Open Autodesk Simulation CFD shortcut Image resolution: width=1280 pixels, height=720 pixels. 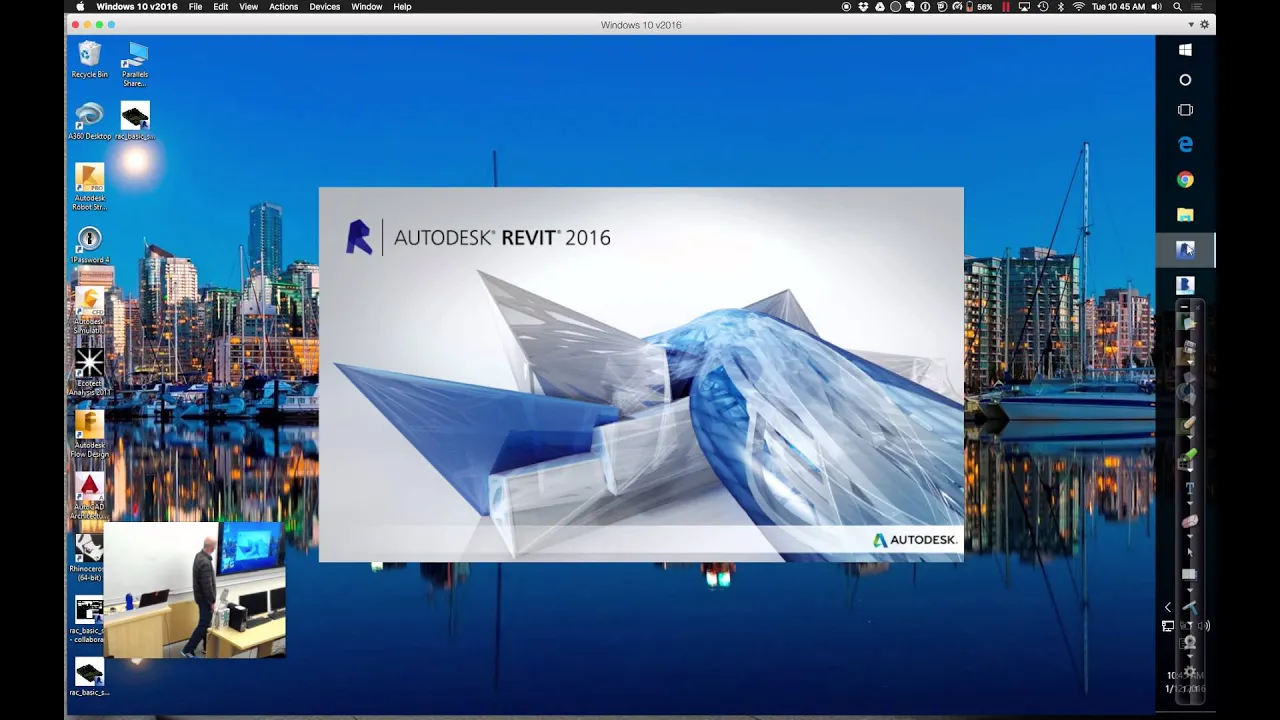click(x=89, y=311)
